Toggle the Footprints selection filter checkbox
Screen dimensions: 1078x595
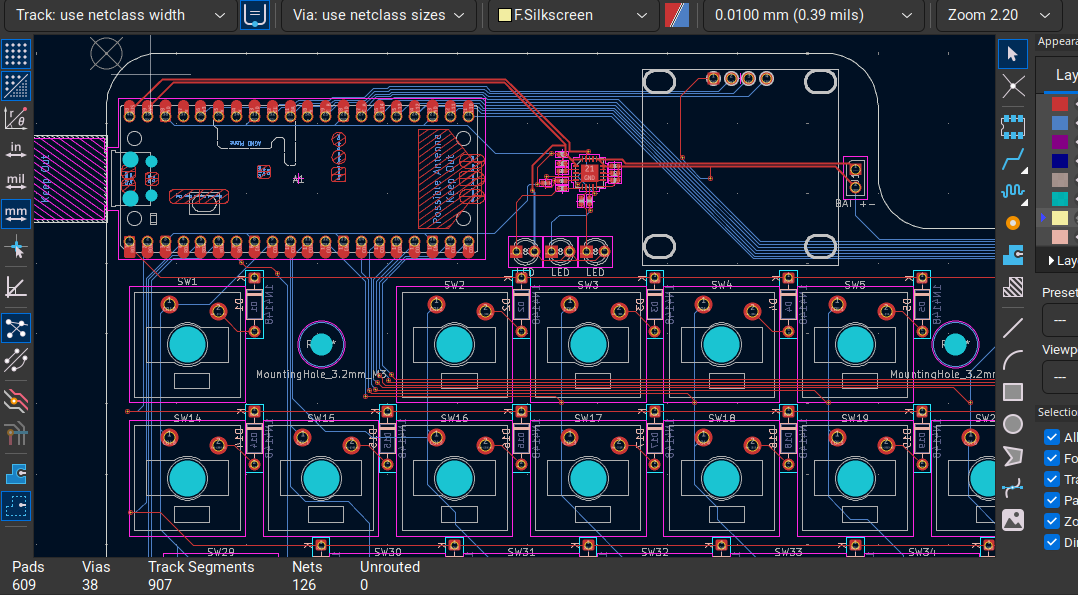(x=1051, y=458)
